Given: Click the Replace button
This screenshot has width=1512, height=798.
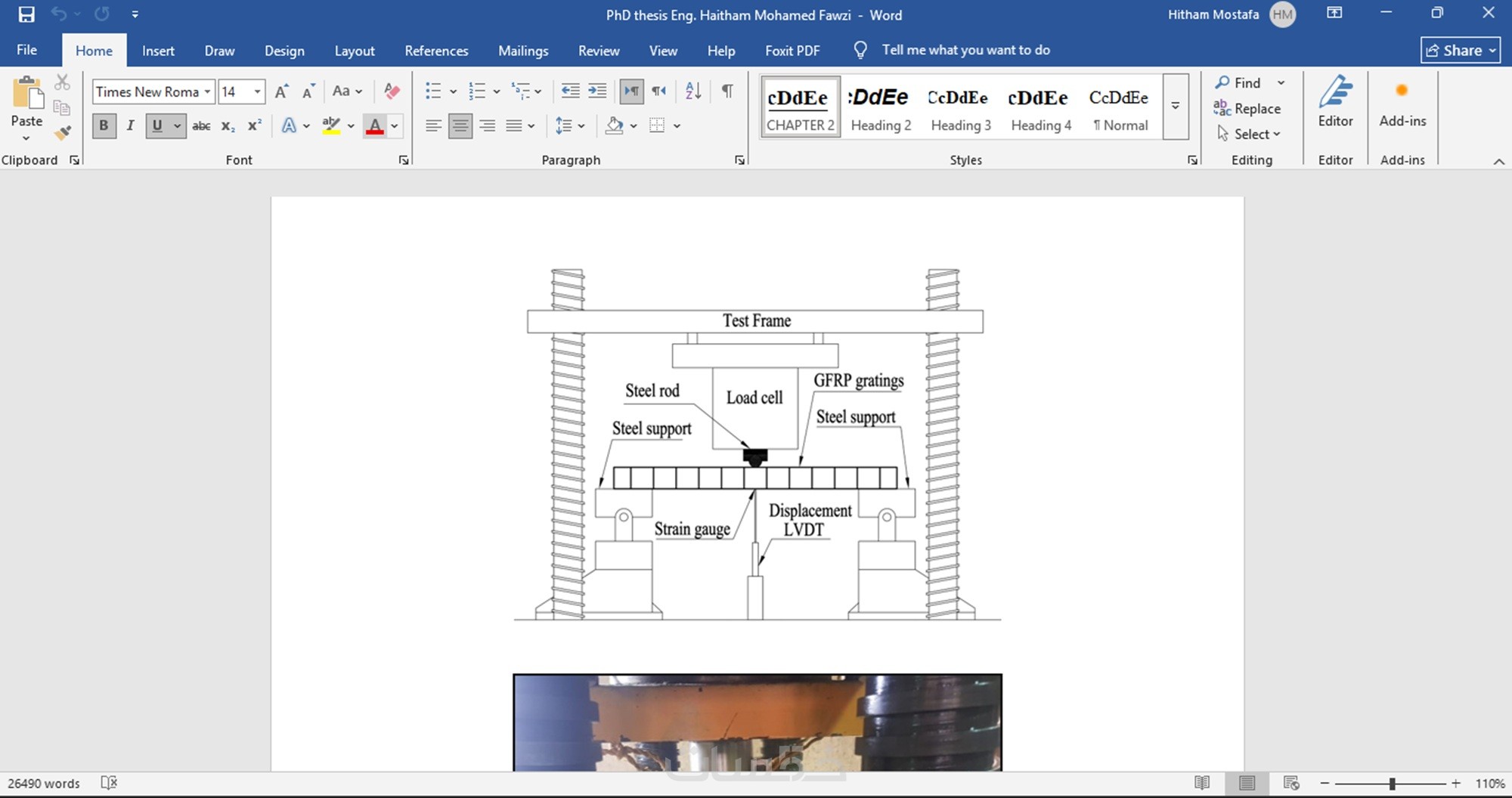Looking at the screenshot, I should (x=1248, y=109).
